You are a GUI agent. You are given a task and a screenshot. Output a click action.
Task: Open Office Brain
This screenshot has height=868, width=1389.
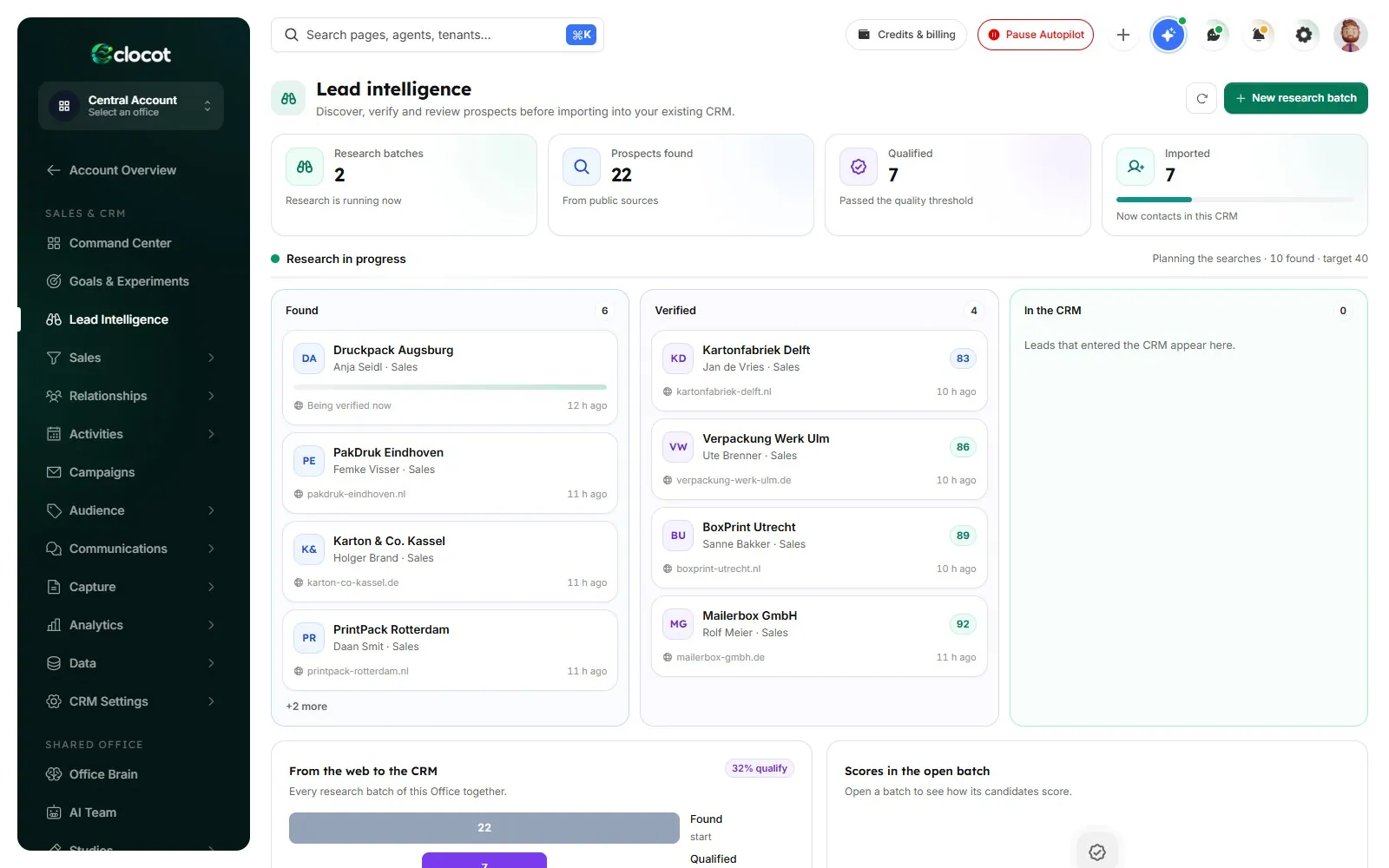(x=131, y=774)
